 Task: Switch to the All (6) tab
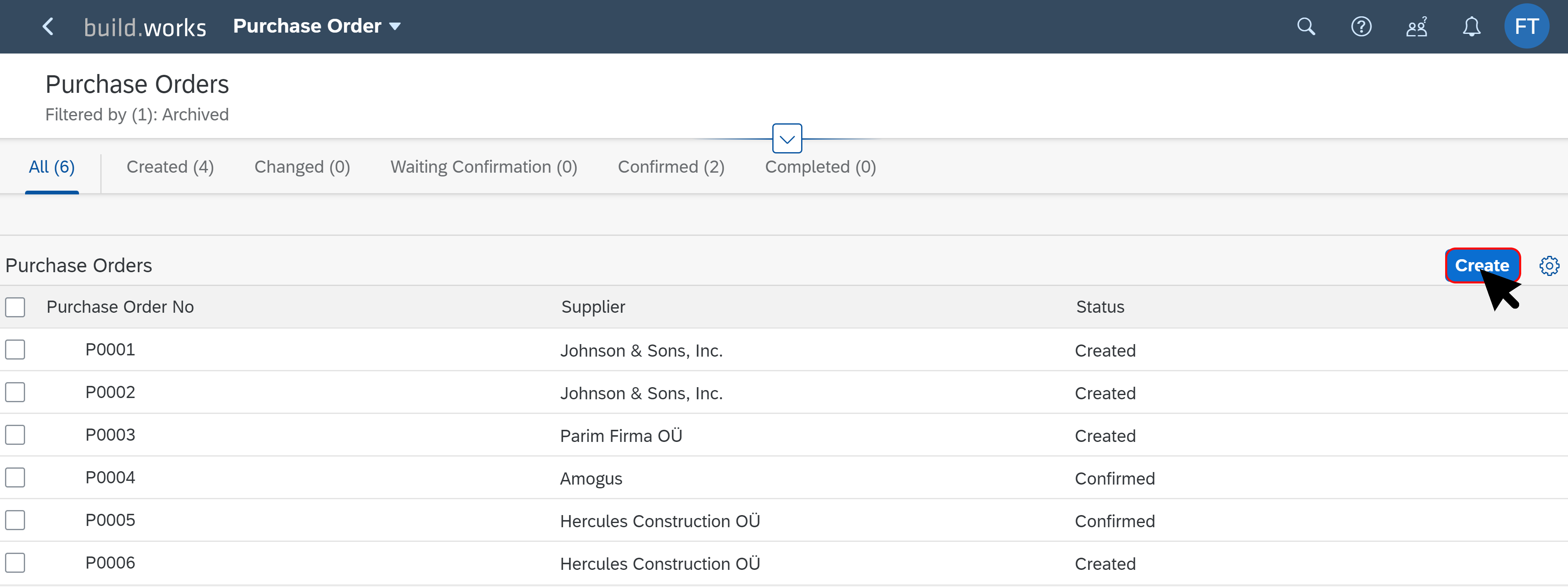pos(52,167)
